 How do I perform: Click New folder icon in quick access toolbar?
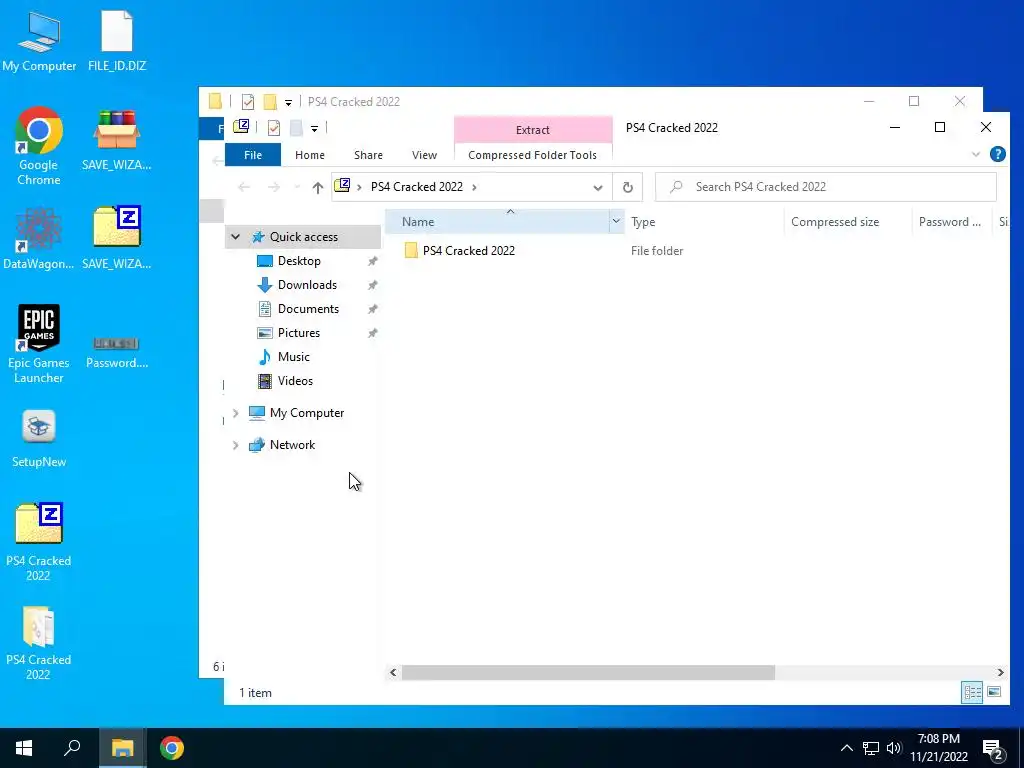296,128
